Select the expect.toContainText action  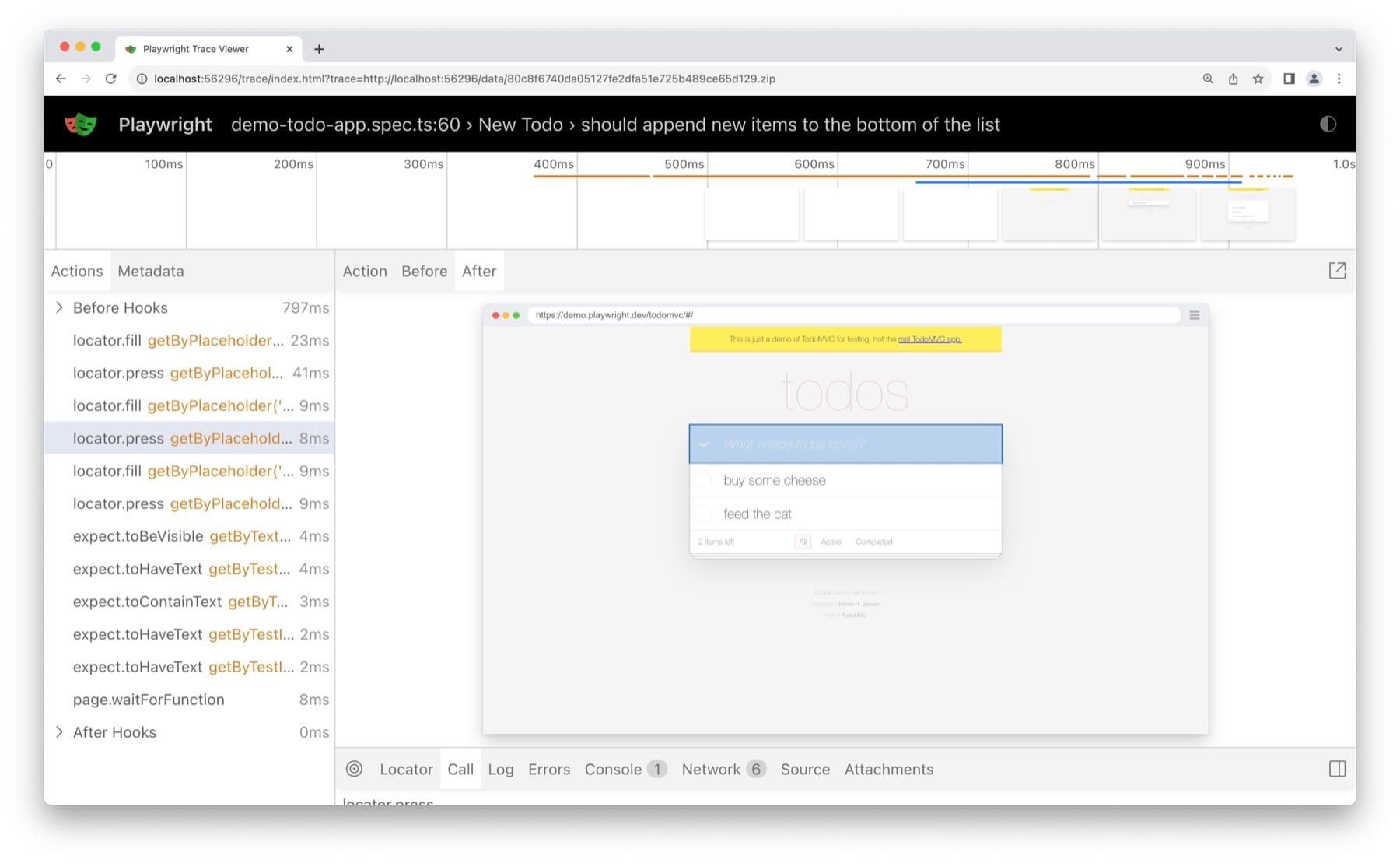[189, 602]
